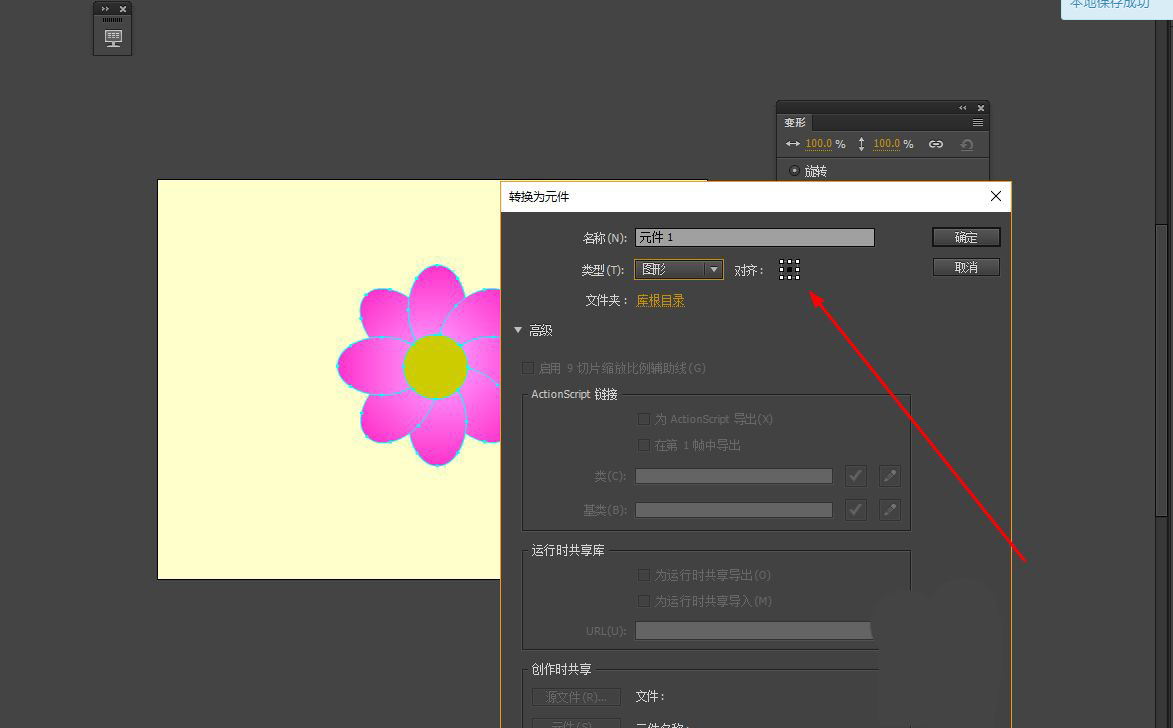
Task: Click the 名称 field containing 元件 1
Action: click(754, 237)
